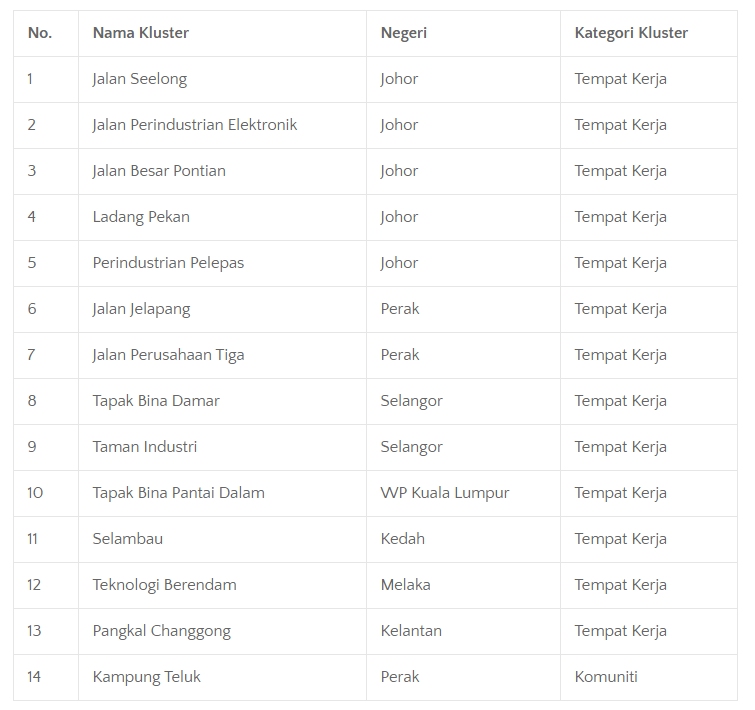Select the "Jalan Jelapang" cluster cell
This screenshot has width=755, height=710.
click(141, 309)
